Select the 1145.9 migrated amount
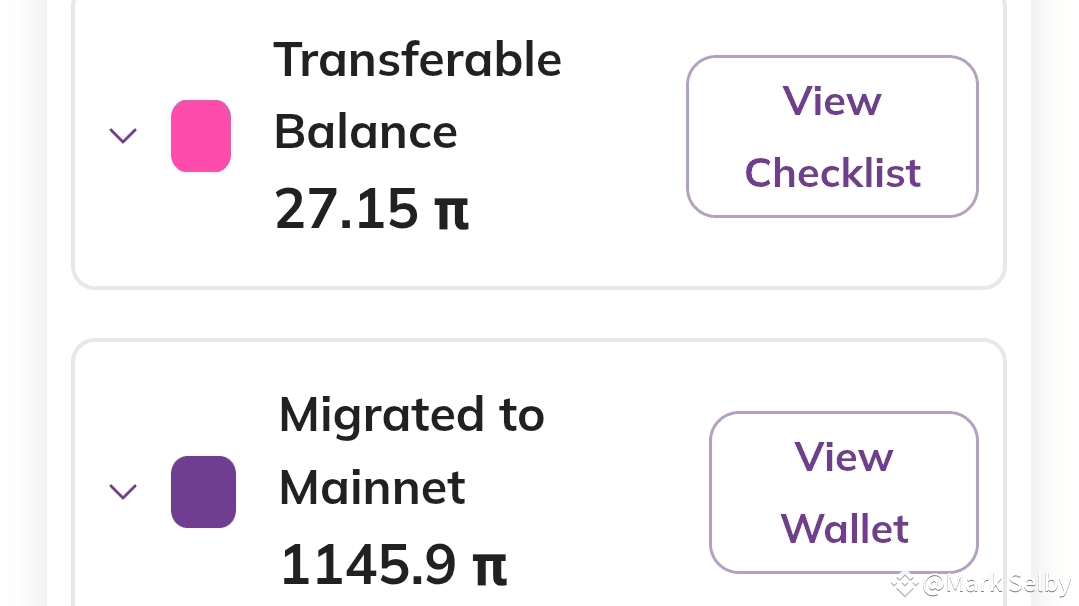Screen dimensions: 1079x606 tap(366, 565)
